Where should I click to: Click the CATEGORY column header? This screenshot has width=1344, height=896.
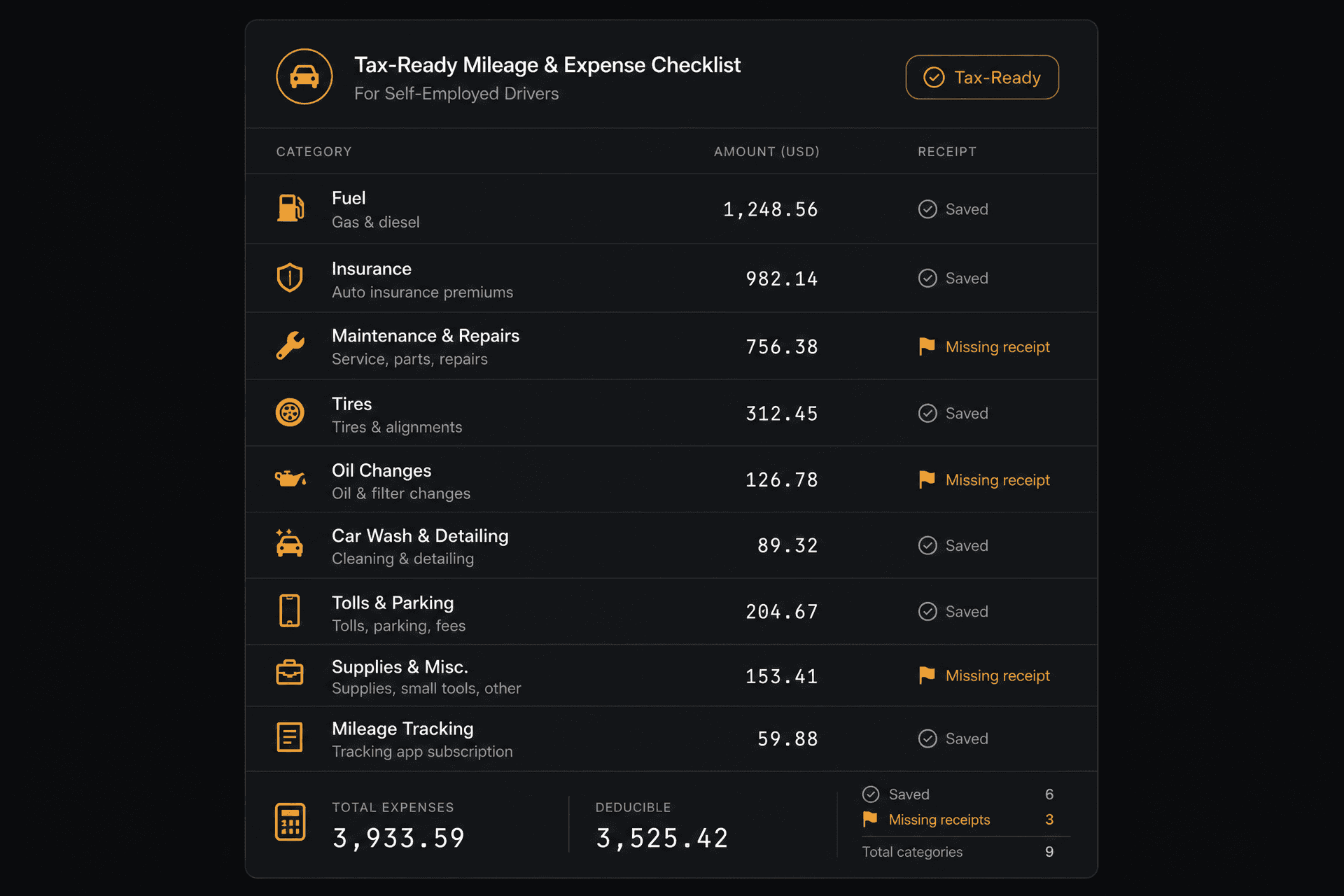coord(314,152)
